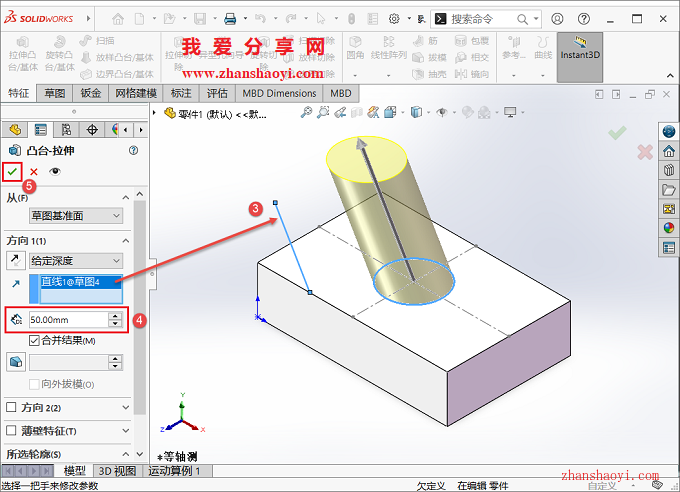Image resolution: width=680 pixels, height=492 pixels.
Task: Open the 给定深度 end condition dropdown
Action: click(77, 261)
